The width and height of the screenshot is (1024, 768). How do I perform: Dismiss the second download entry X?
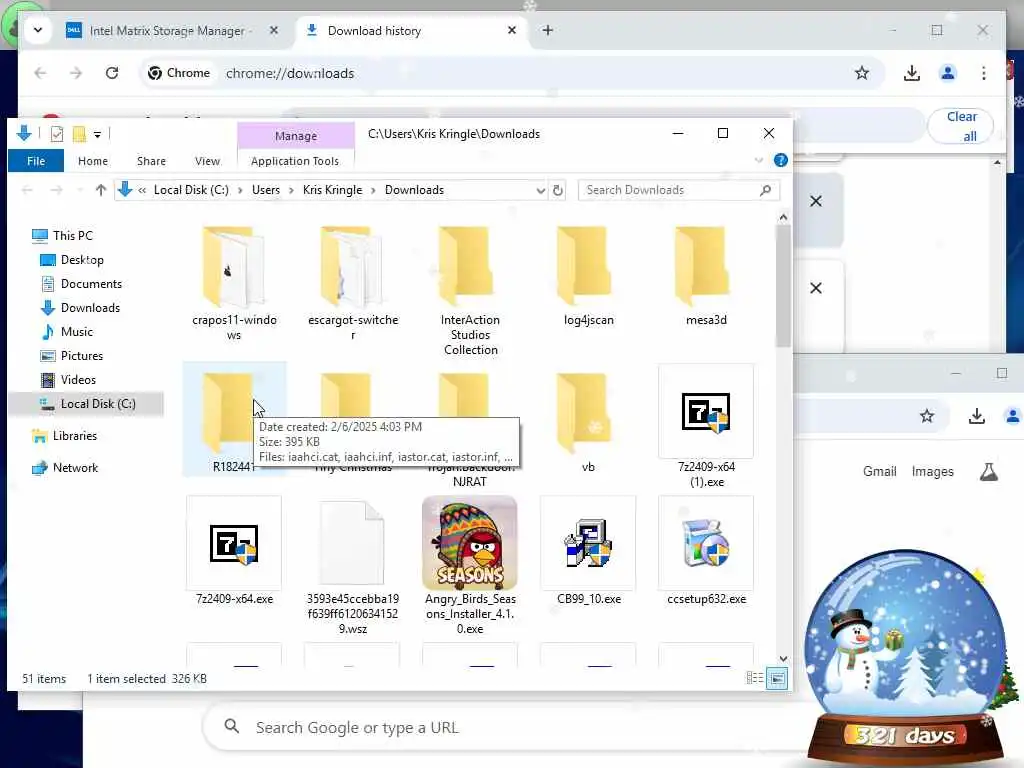(816, 288)
